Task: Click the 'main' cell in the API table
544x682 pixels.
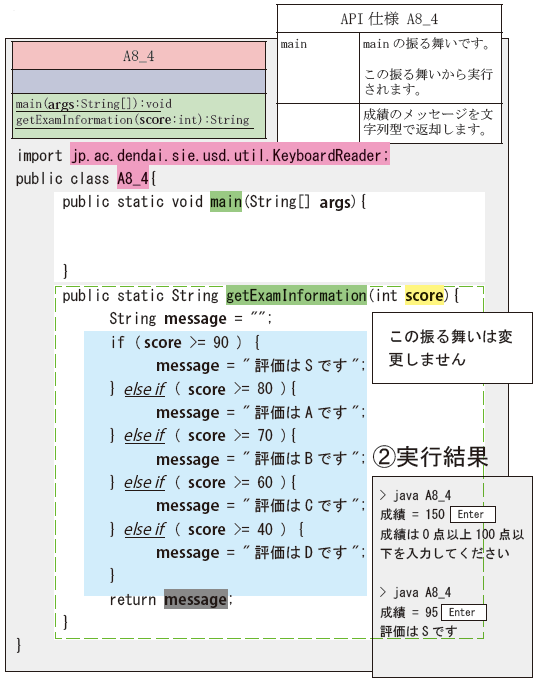Action: coord(294,44)
